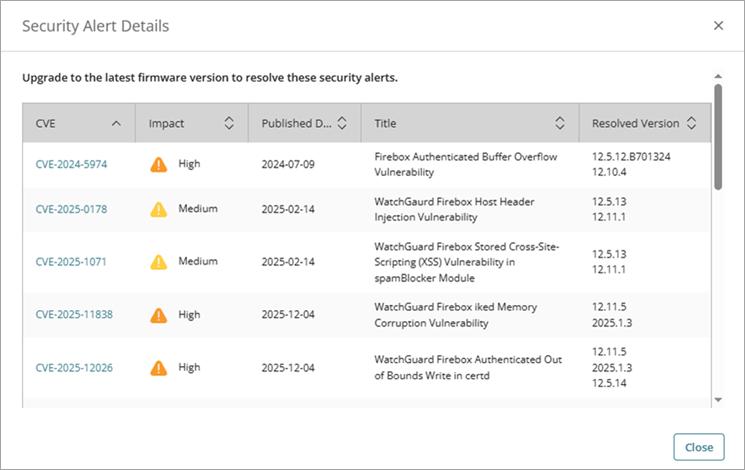Sort the table by the CVE column arrow
This screenshot has height=470, width=745.
(x=116, y=124)
